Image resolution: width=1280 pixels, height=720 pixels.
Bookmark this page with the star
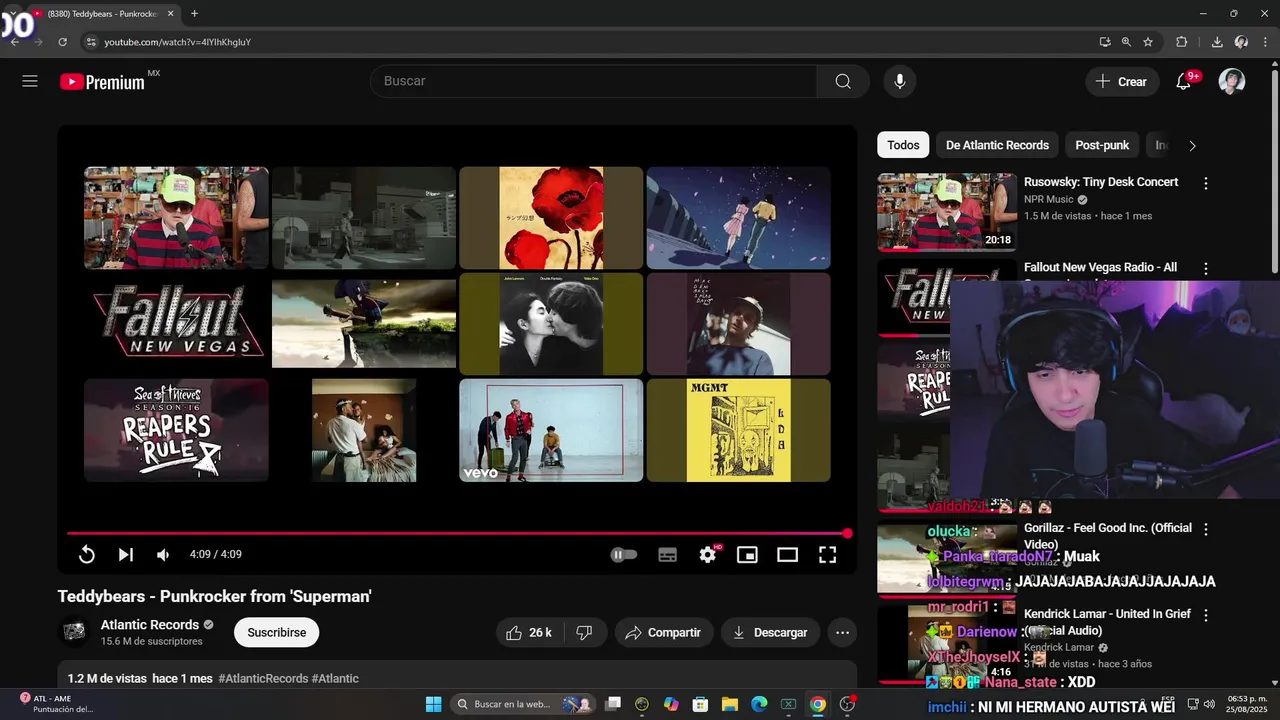1148,42
